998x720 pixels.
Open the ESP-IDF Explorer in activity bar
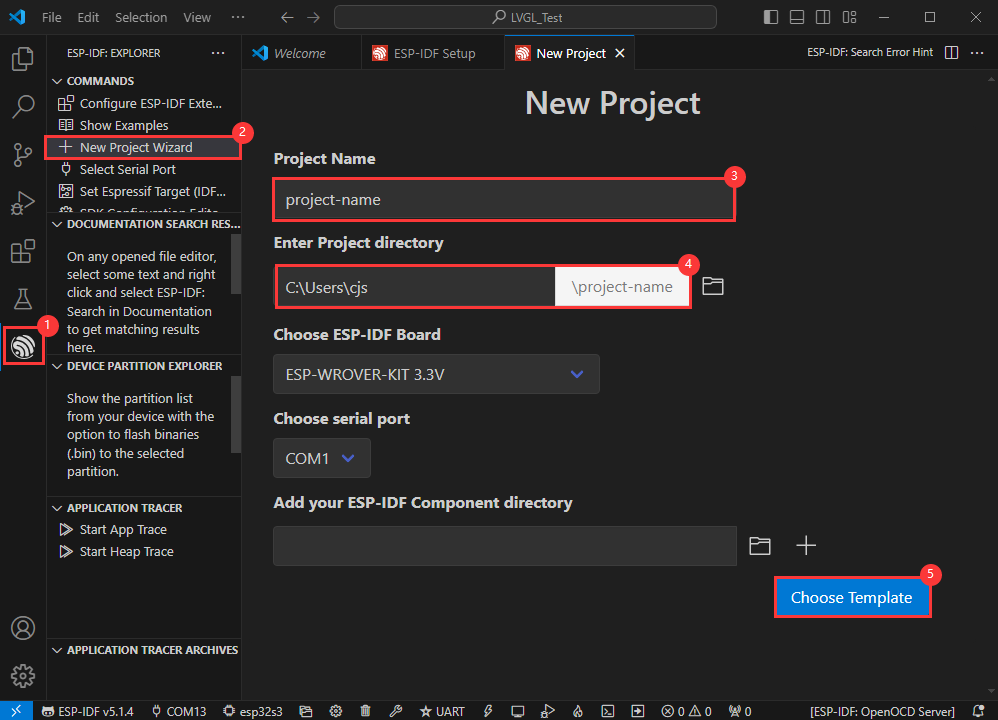pyautogui.click(x=23, y=345)
